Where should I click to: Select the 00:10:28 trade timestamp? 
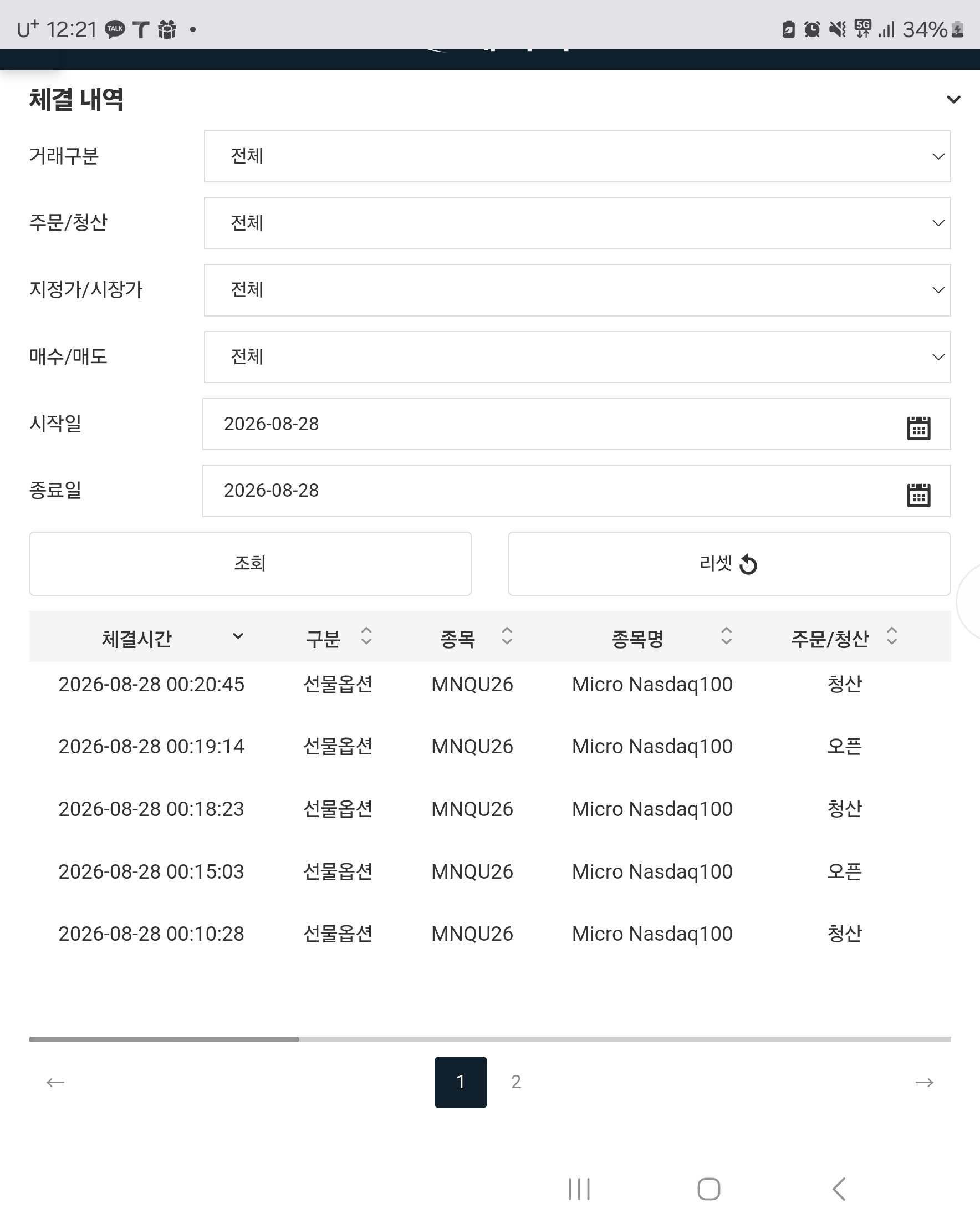point(151,934)
